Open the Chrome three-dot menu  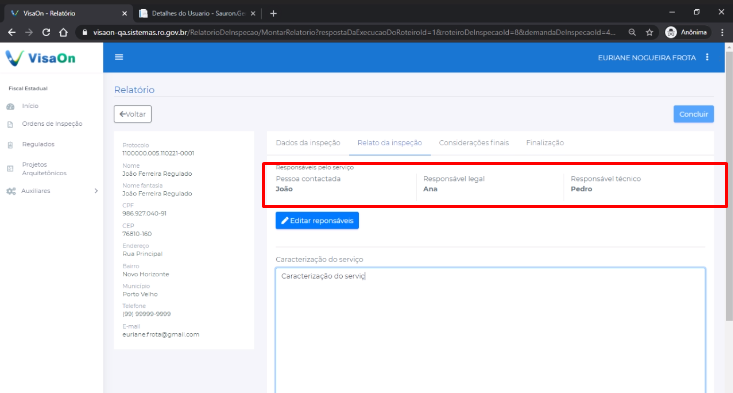click(722, 32)
